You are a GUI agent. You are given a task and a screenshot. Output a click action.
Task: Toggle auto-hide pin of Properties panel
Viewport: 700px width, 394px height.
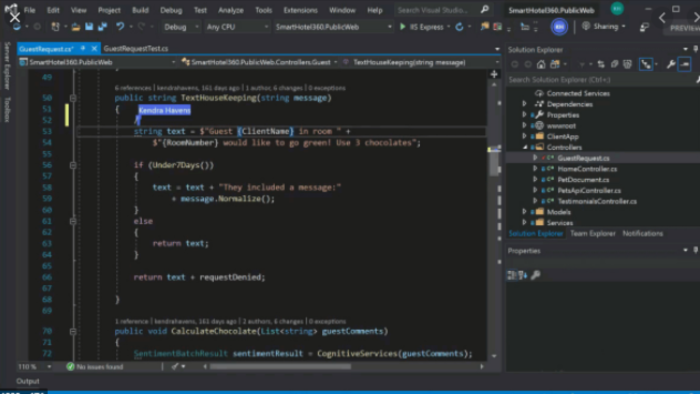(x=696, y=250)
